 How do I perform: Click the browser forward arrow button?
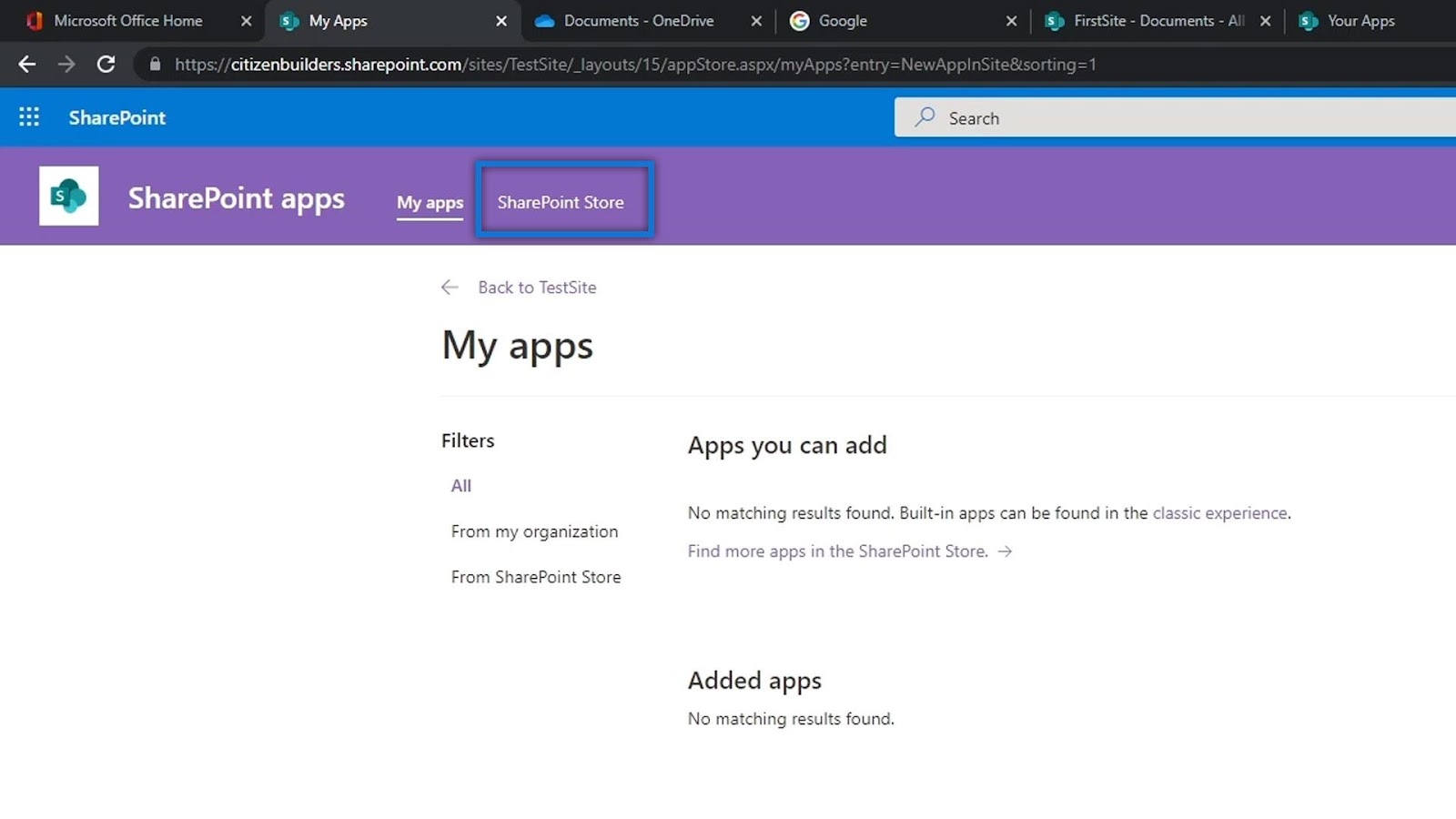pyautogui.click(x=66, y=65)
